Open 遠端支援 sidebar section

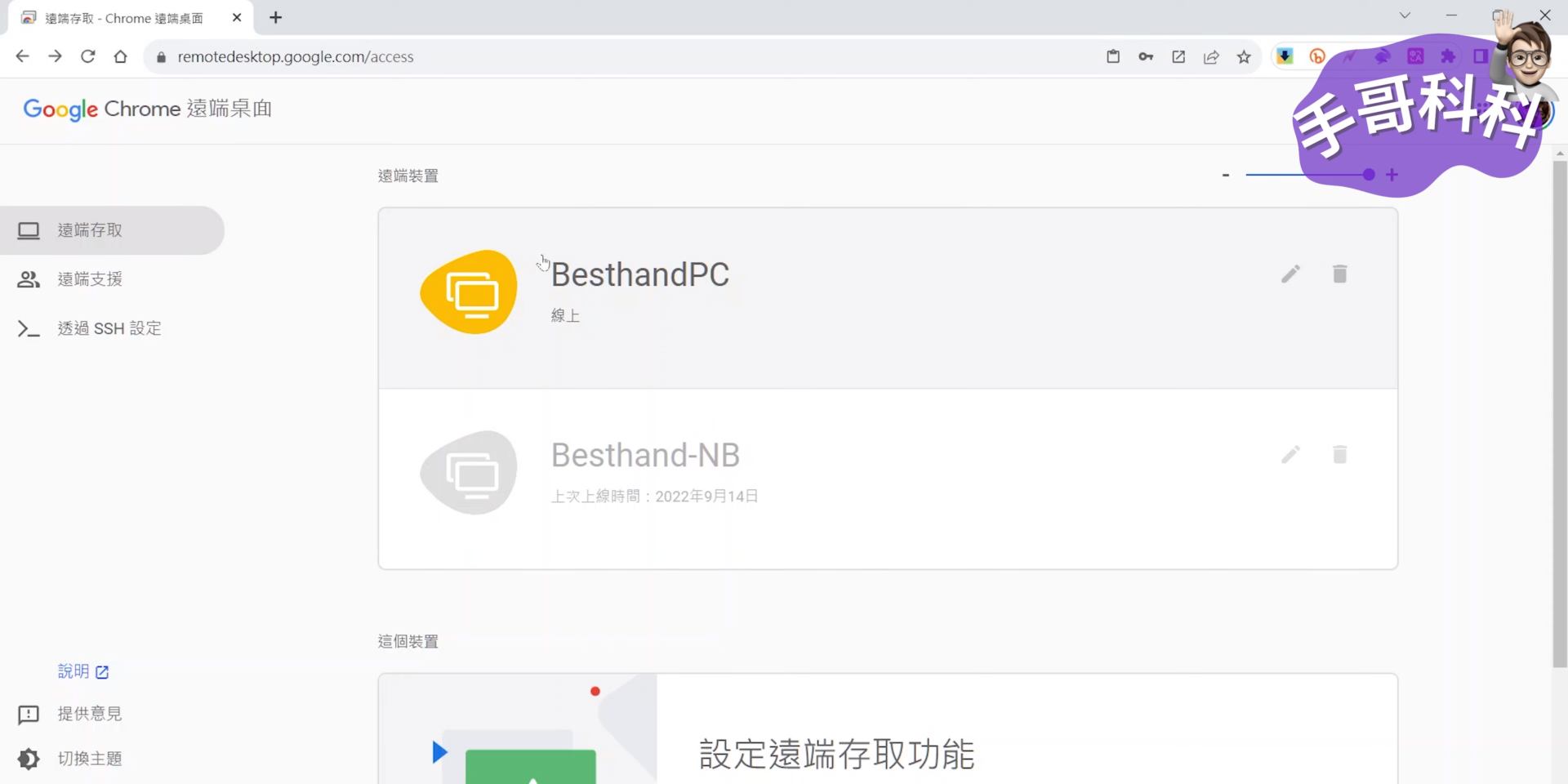[90, 279]
